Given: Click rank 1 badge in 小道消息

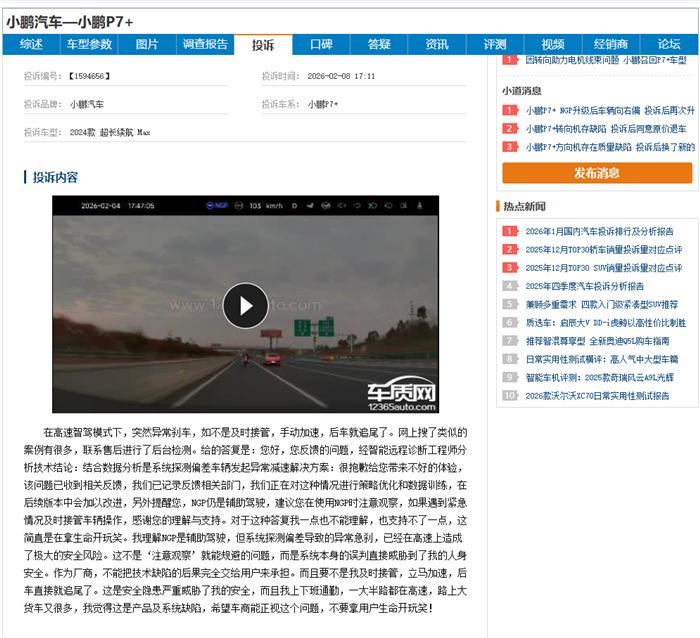Looking at the screenshot, I should (x=510, y=110).
